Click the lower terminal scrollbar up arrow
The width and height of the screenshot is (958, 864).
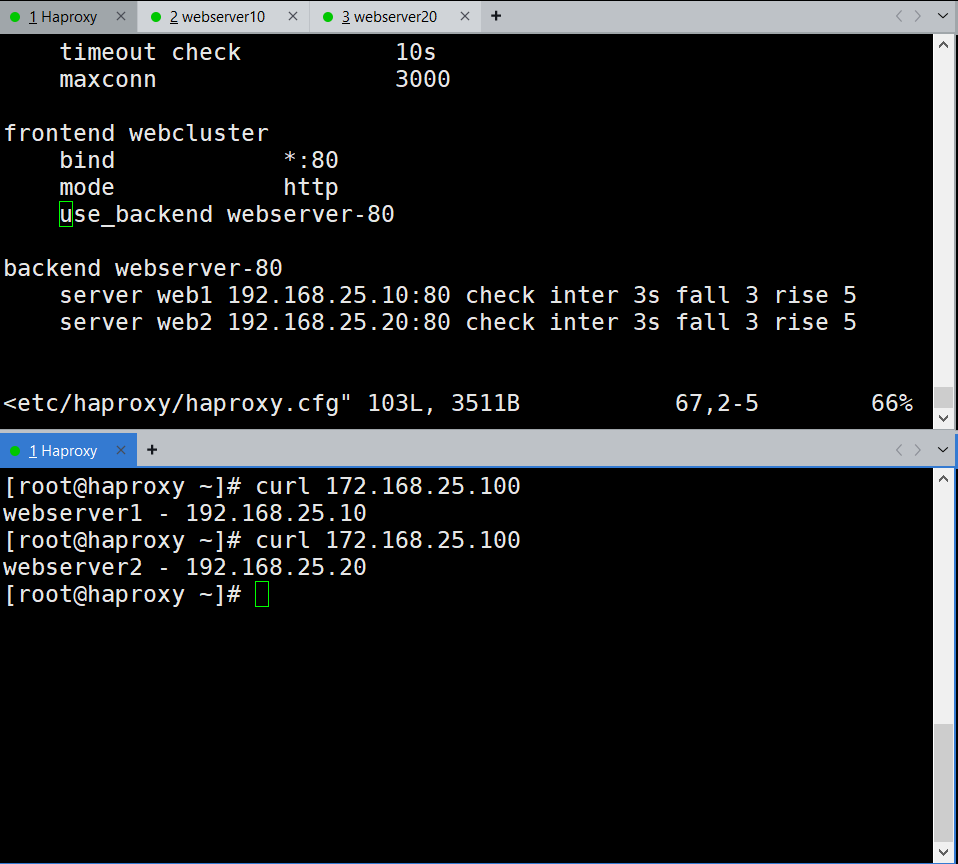click(x=943, y=479)
